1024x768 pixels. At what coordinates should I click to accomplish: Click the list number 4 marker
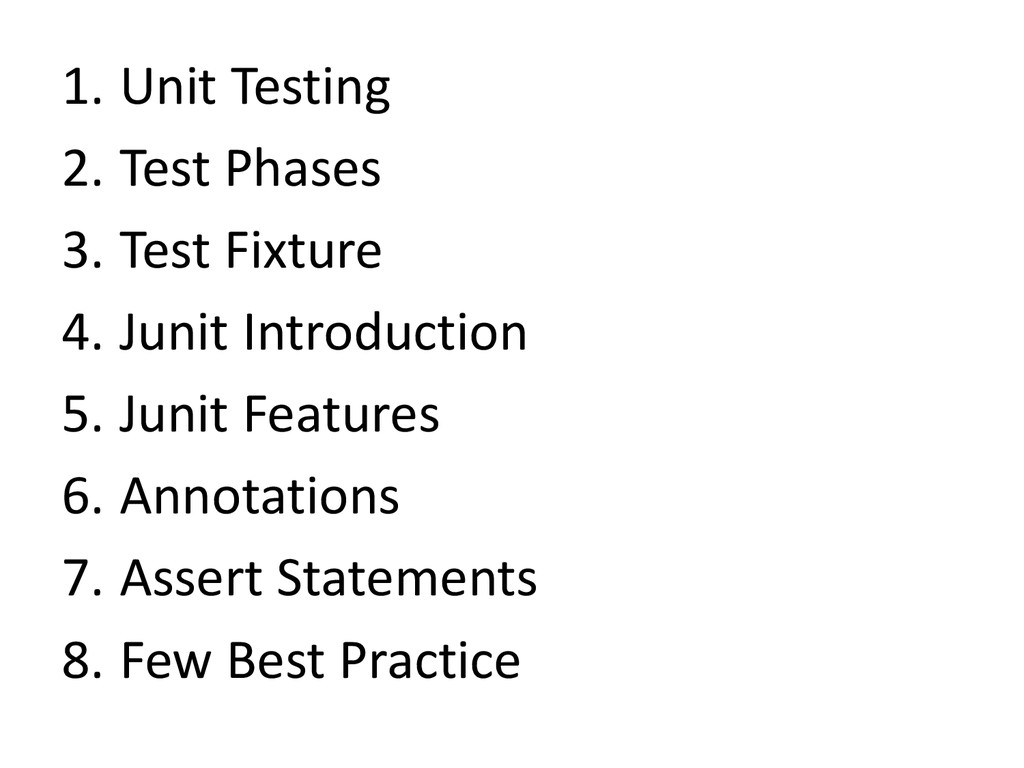[x=82, y=332]
